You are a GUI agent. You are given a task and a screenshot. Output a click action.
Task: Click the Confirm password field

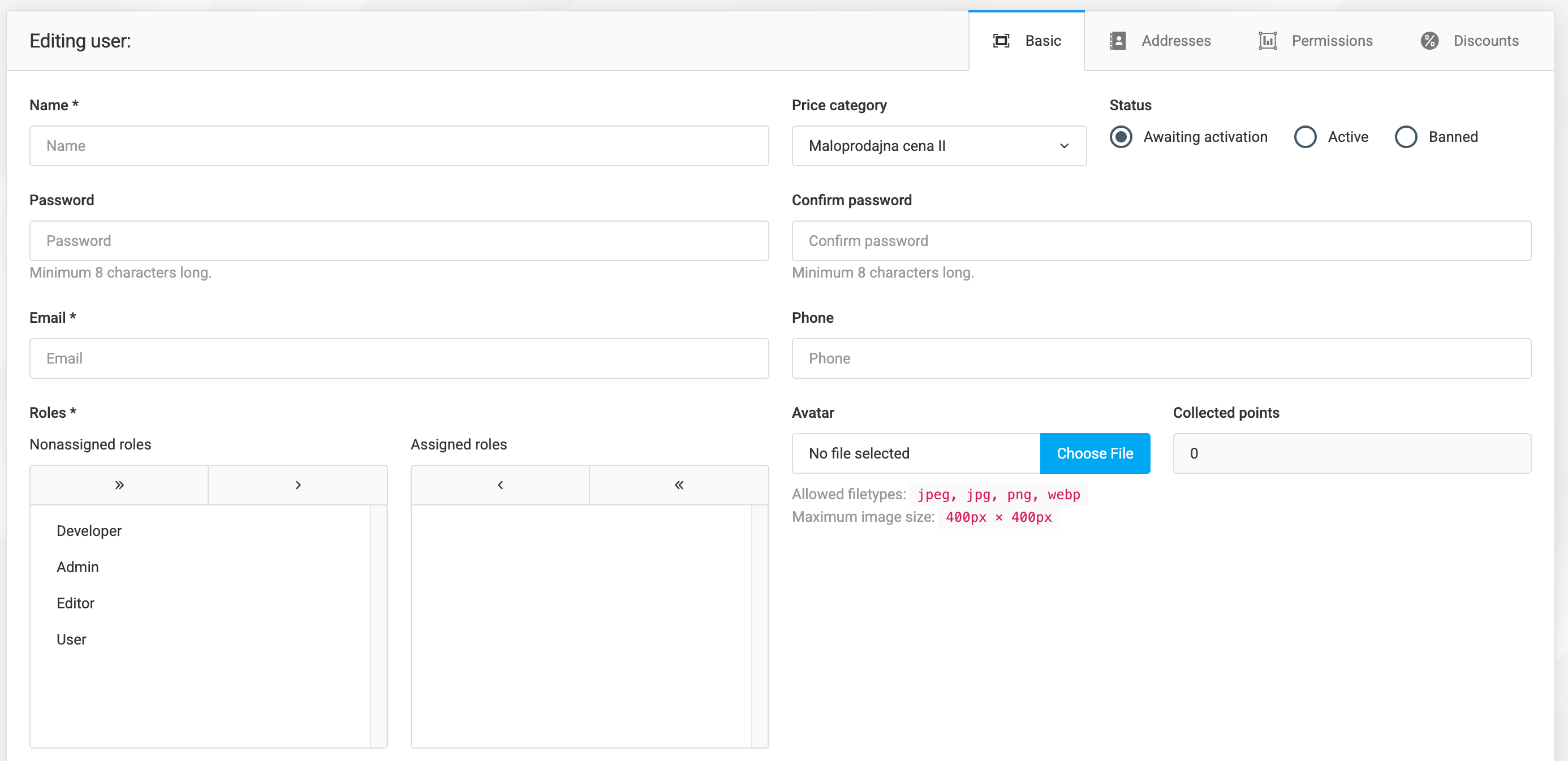coord(1161,241)
